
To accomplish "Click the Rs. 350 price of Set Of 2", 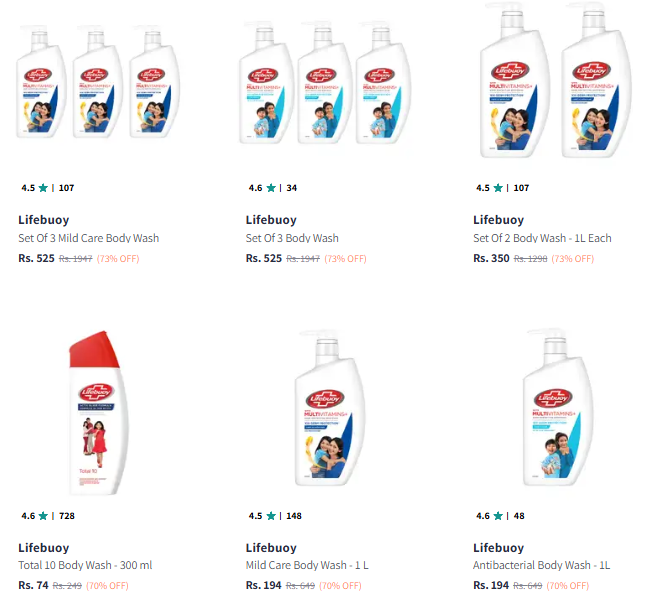I will coord(490,257).
